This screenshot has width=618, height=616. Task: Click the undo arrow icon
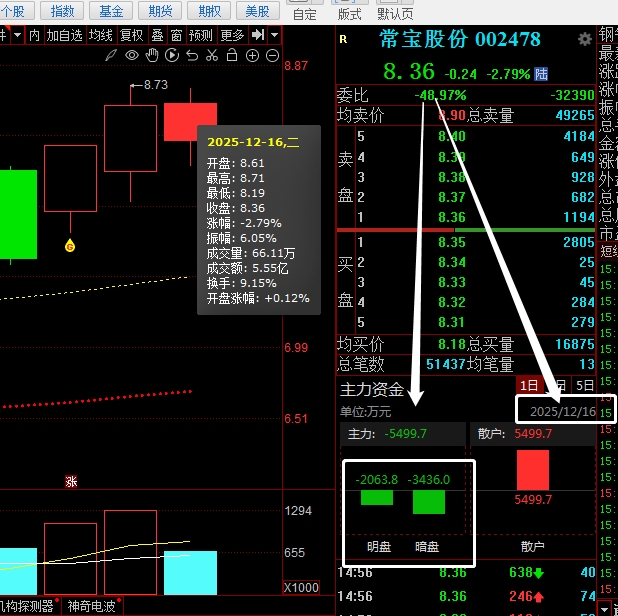[x=192, y=56]
